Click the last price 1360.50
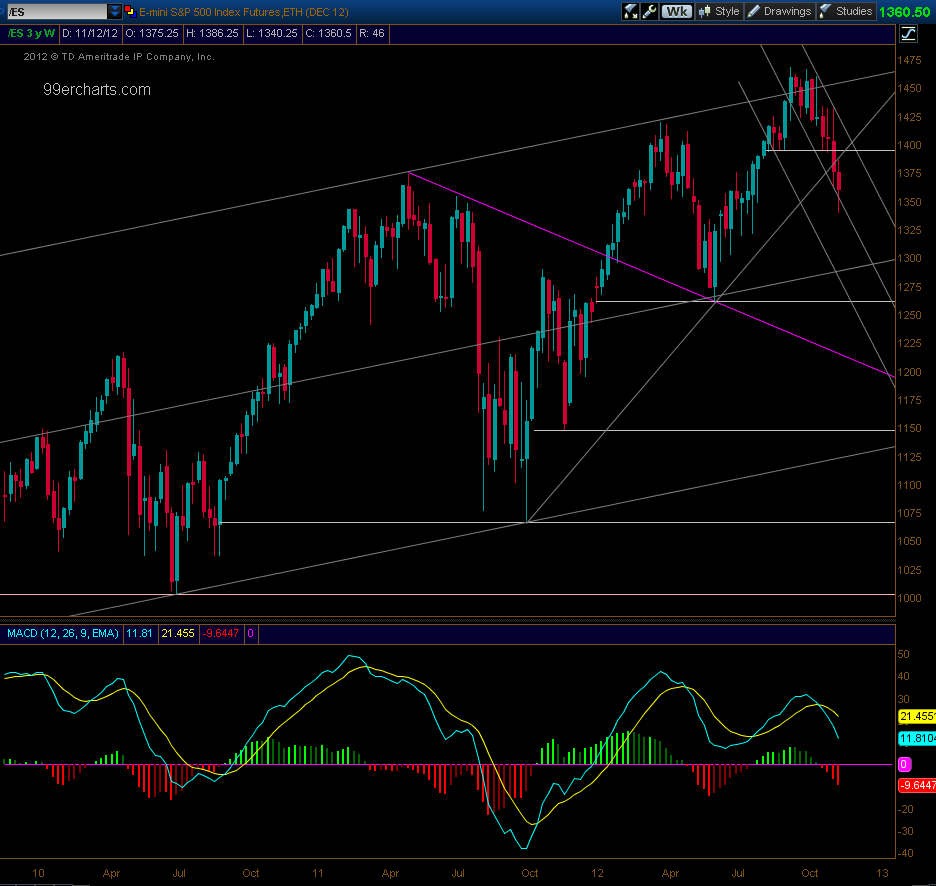The height and width of the screenshot is (886, 936). pyautogui.click(x=904, y=12)
